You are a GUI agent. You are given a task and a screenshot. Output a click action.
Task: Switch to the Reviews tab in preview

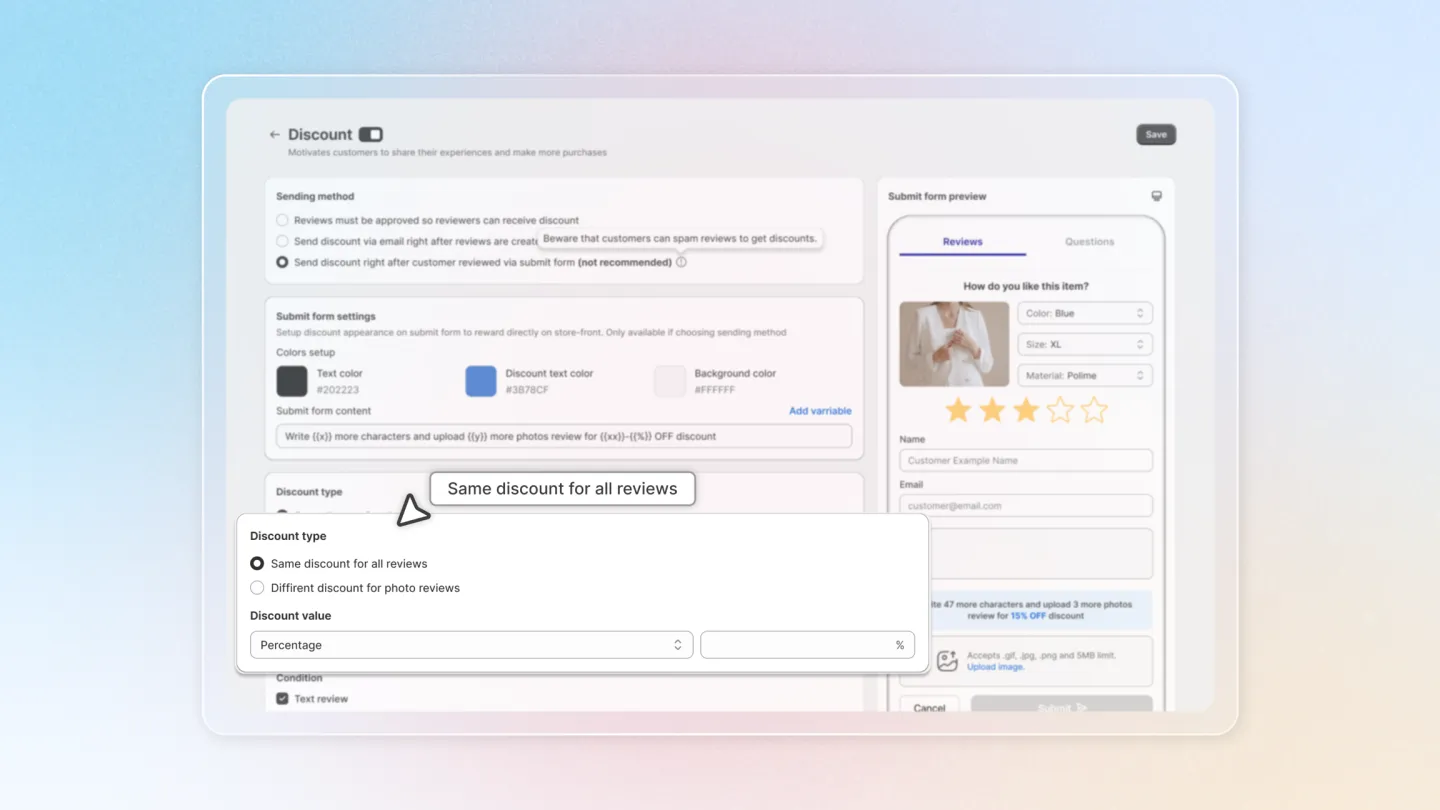[x=962, y=241]
